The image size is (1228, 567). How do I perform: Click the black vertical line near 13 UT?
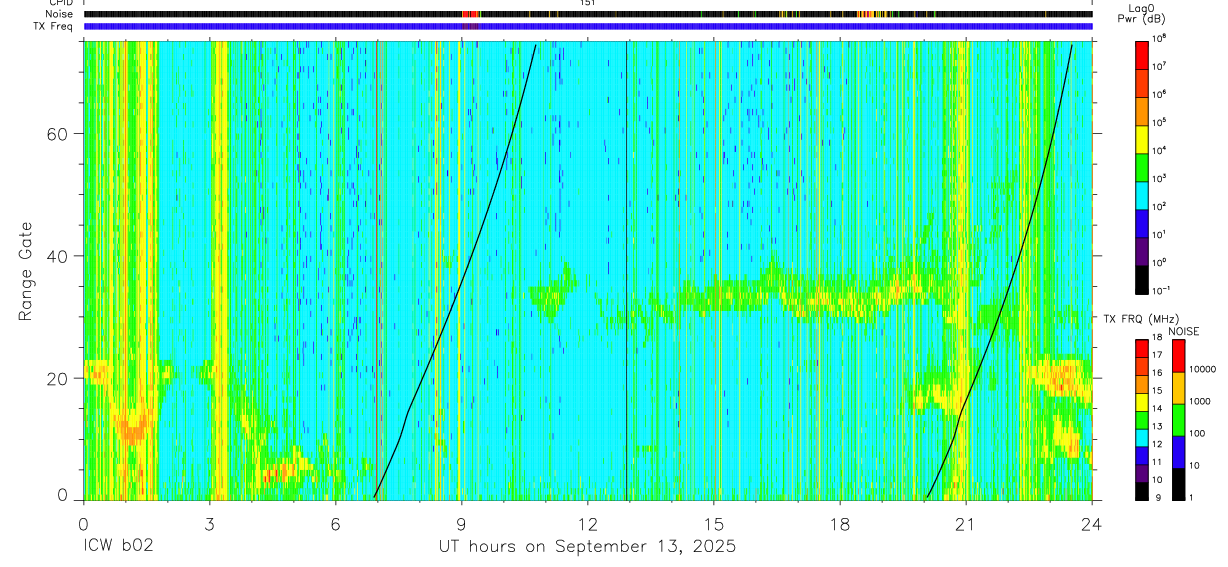pos(626,270)
